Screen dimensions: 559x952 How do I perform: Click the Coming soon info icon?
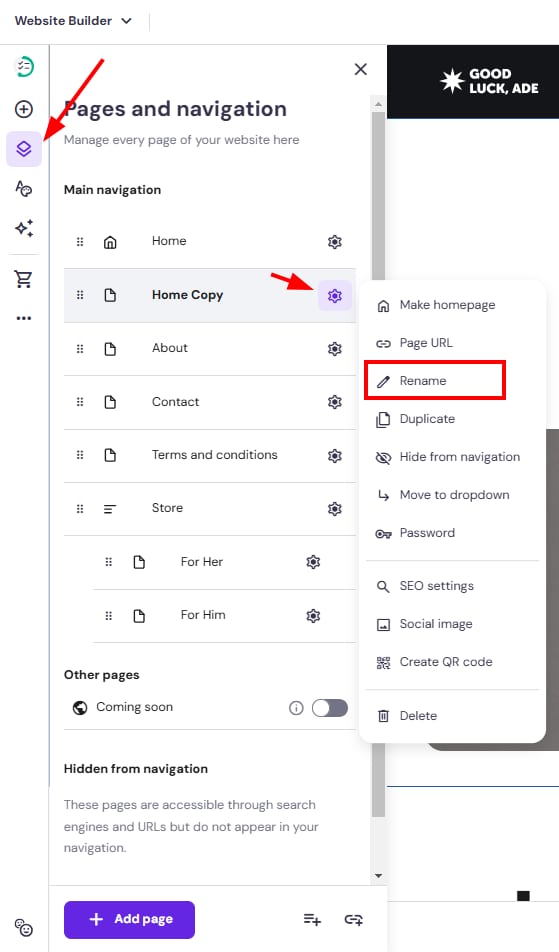tap(296, 707)
